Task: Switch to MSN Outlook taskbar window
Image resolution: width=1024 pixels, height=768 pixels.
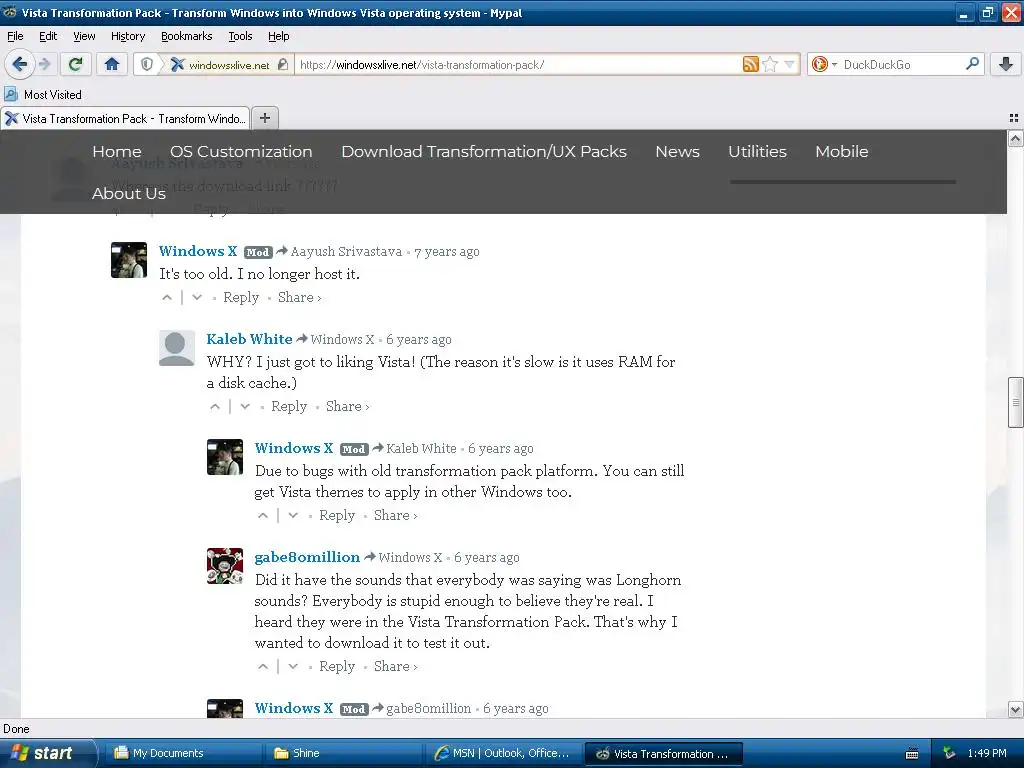Action: point(503,754)
